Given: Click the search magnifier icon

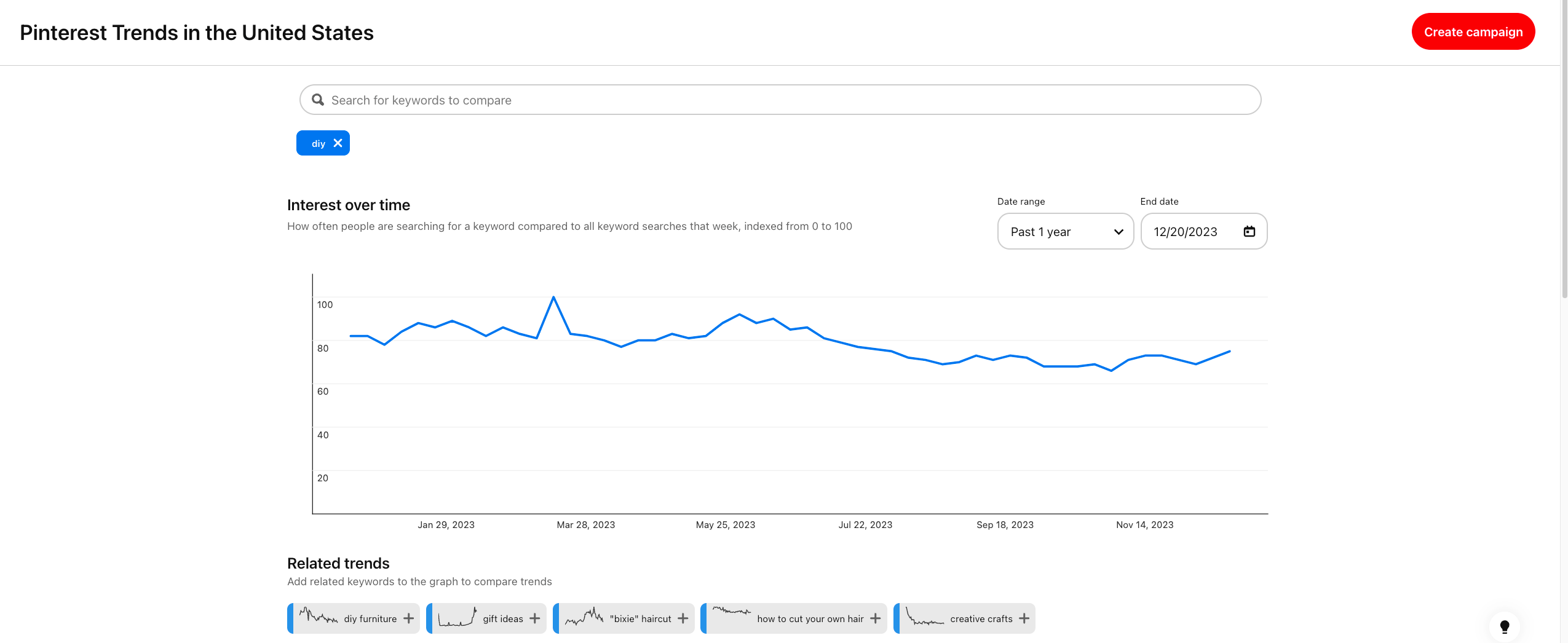Looking at the screenshot, I should (x=317, y=100).
